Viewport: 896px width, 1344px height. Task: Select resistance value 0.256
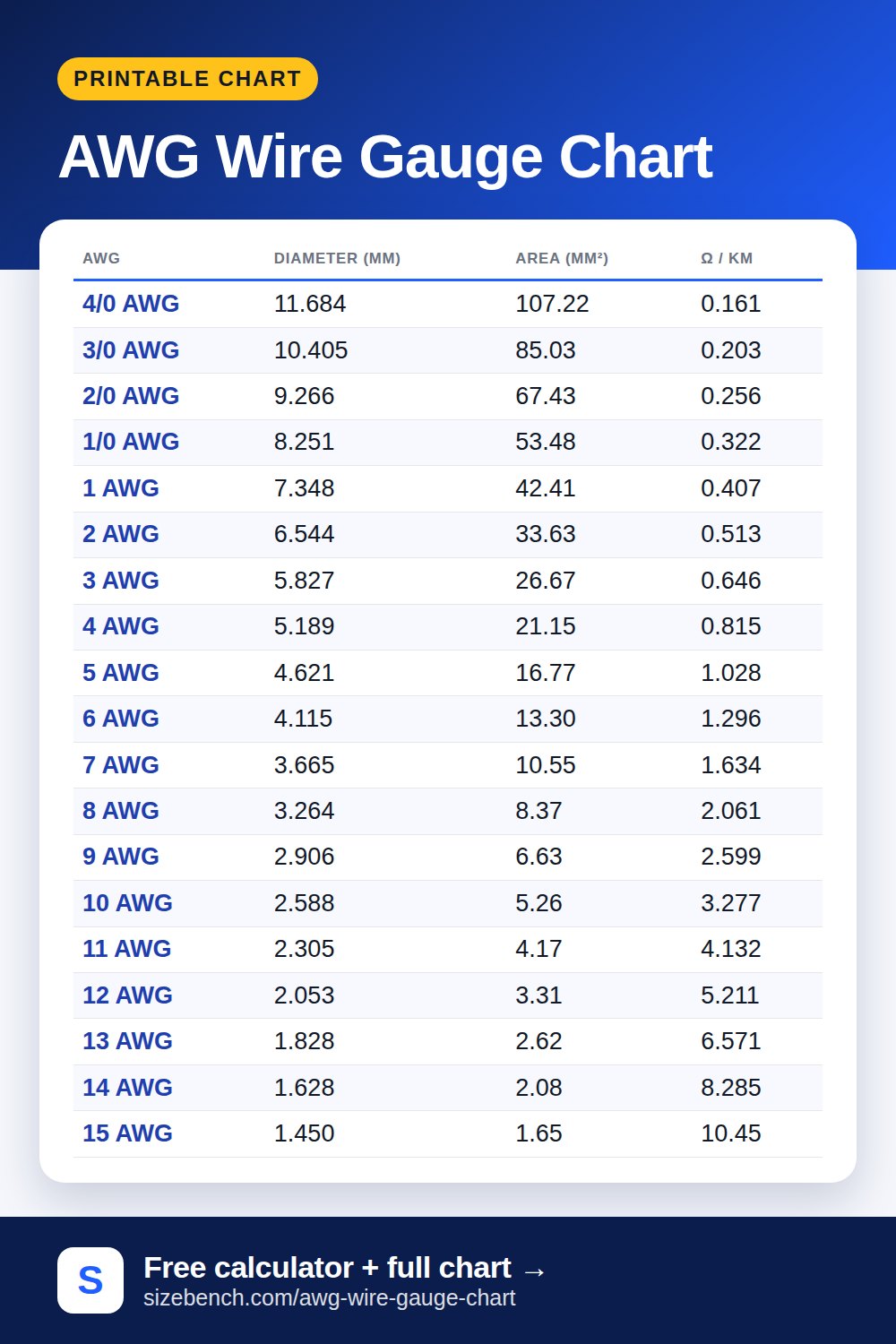(x=731, y=396)
